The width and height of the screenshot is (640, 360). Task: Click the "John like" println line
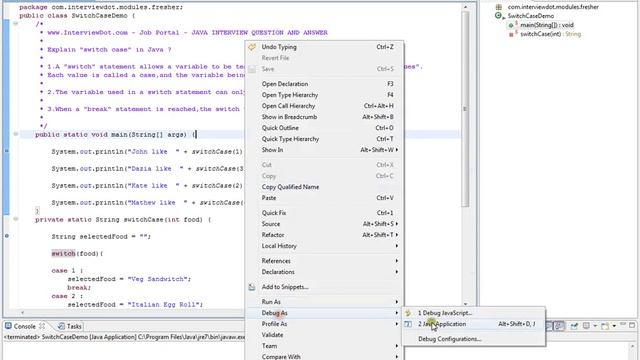click(x=147, y=151)
